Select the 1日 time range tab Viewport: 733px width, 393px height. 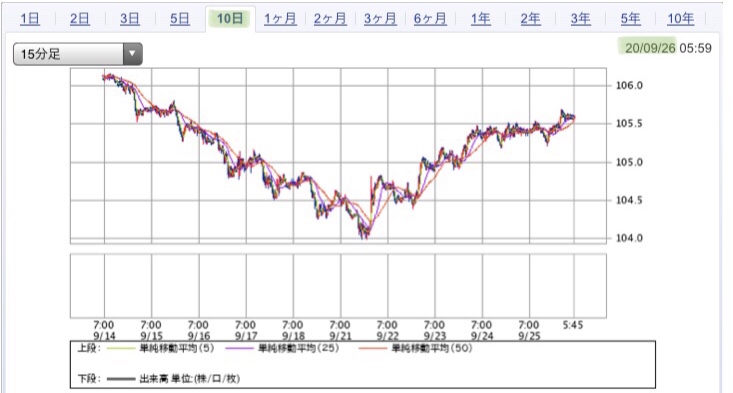click(x=30, y=19)
